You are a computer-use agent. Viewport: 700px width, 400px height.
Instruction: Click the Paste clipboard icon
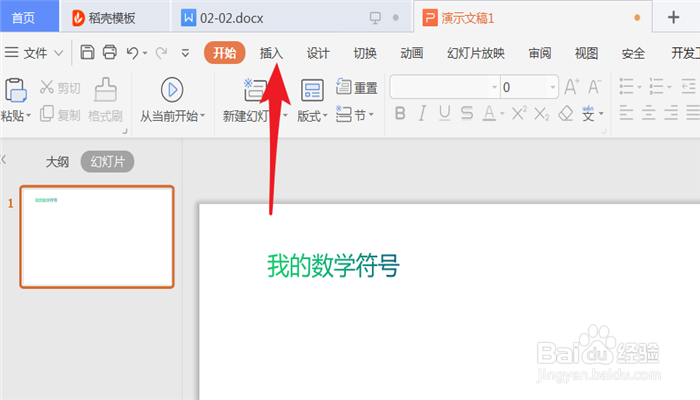tap(16, 90)
